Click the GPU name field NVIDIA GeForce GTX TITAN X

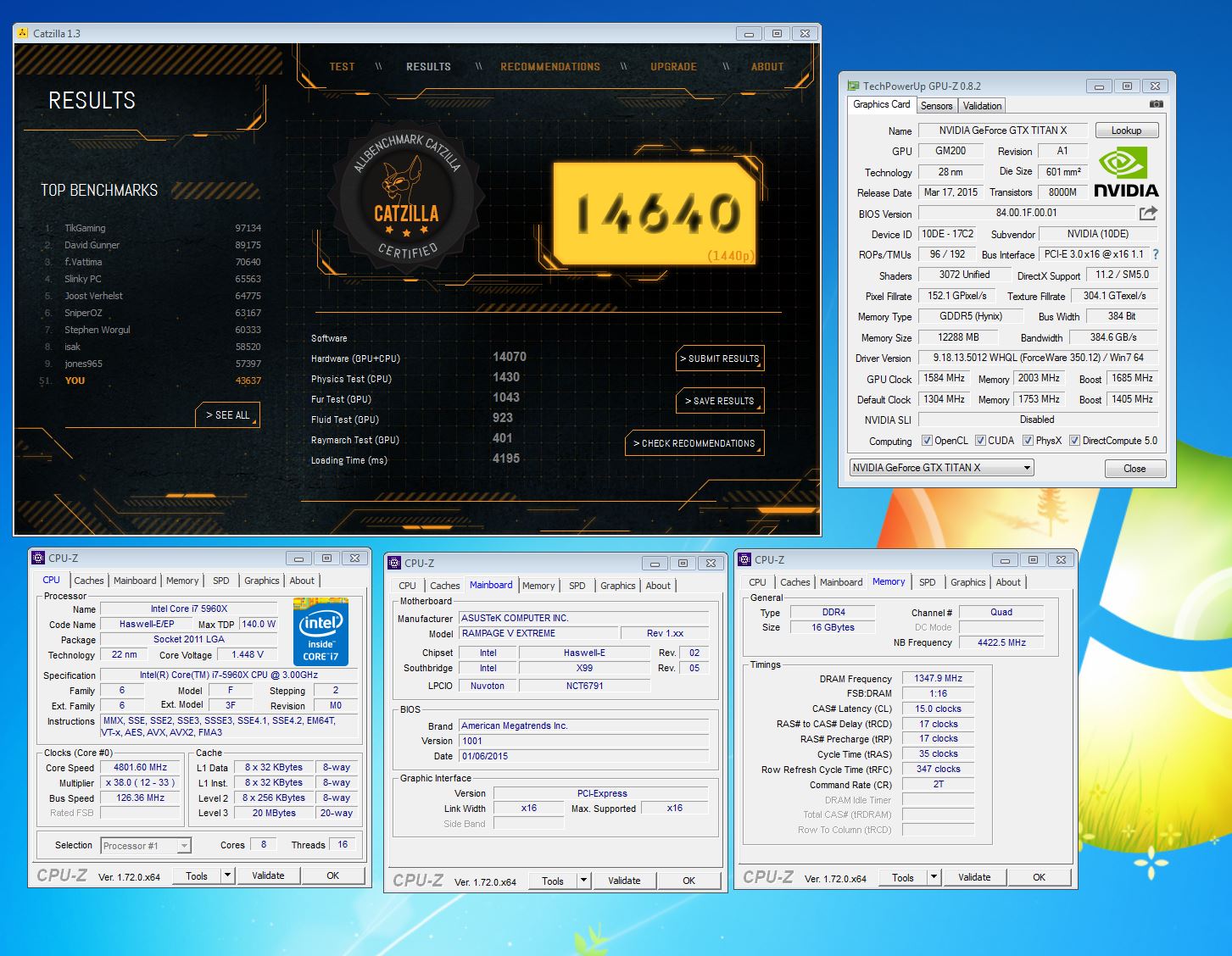[1001, 131]
